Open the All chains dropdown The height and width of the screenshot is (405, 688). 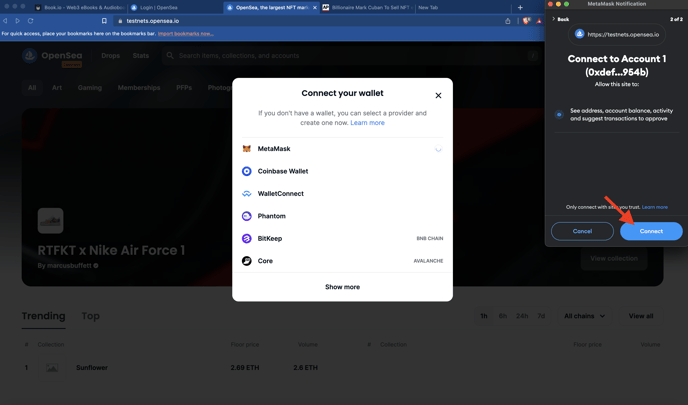(584, 316)
